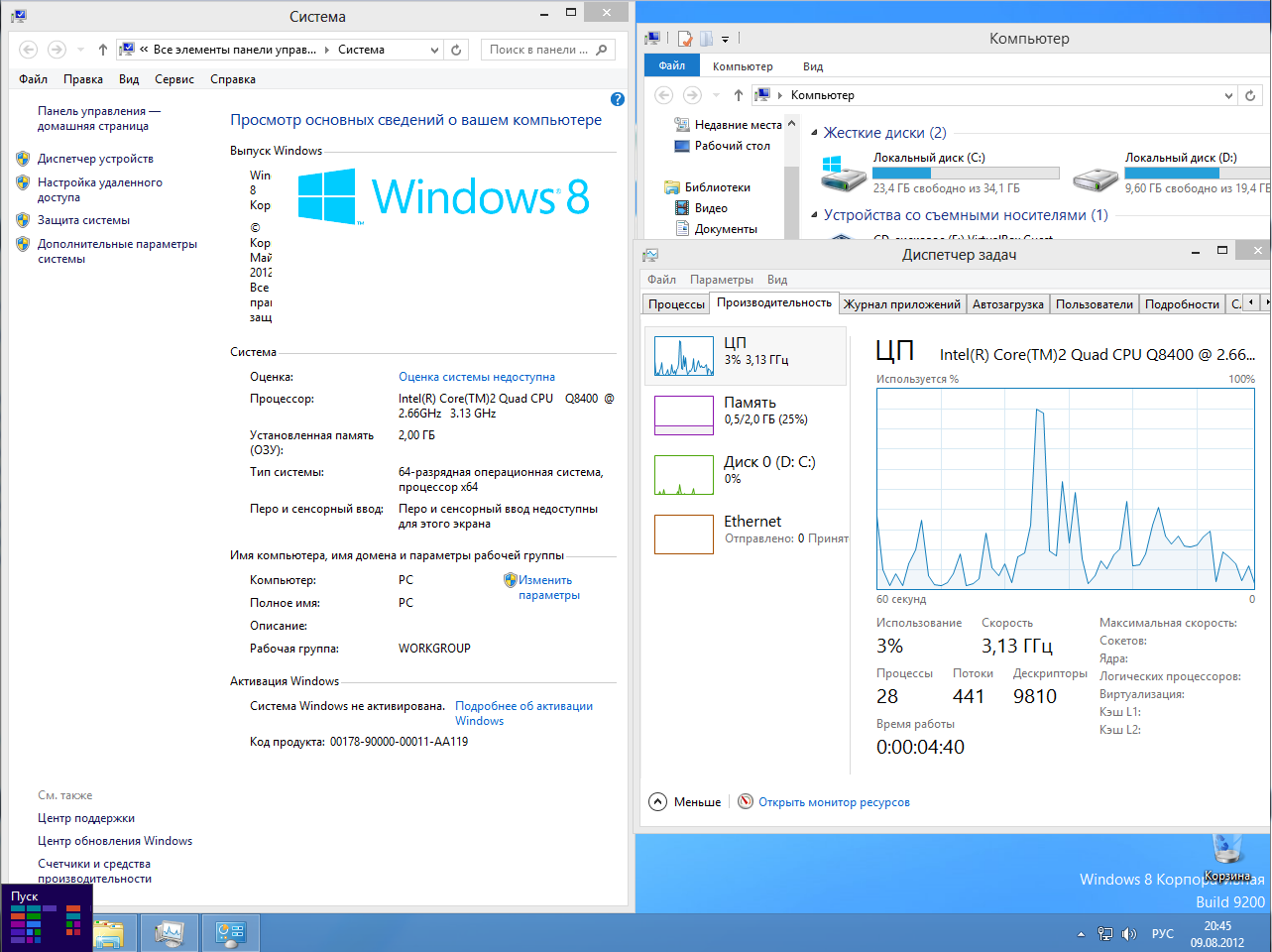Click the Control Panel taskbar icon

click(x=231, y=933)
